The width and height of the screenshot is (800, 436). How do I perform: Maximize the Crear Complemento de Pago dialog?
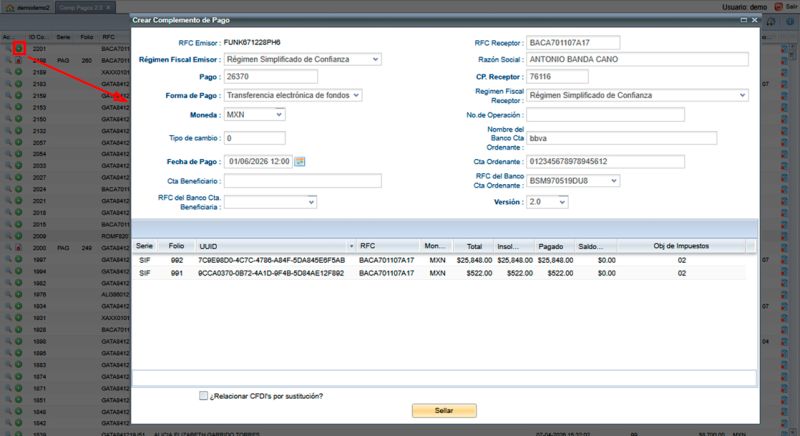point(743,20)
